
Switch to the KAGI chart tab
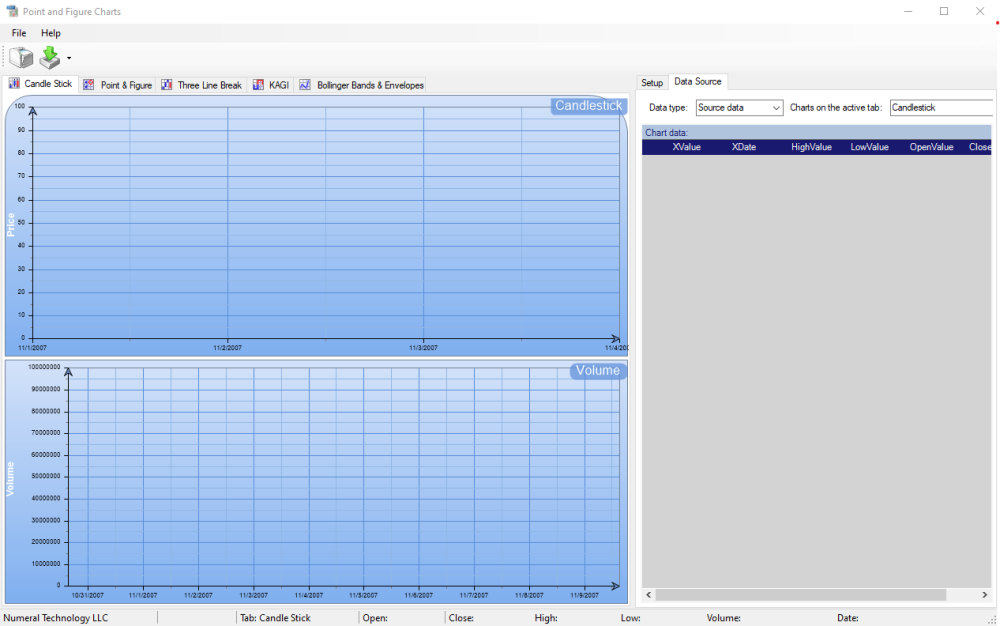click(x=271, y=85)
